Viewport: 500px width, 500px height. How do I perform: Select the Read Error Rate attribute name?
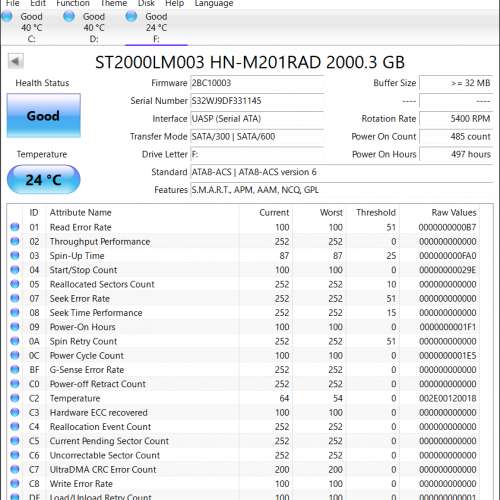(x=81, y=227)
